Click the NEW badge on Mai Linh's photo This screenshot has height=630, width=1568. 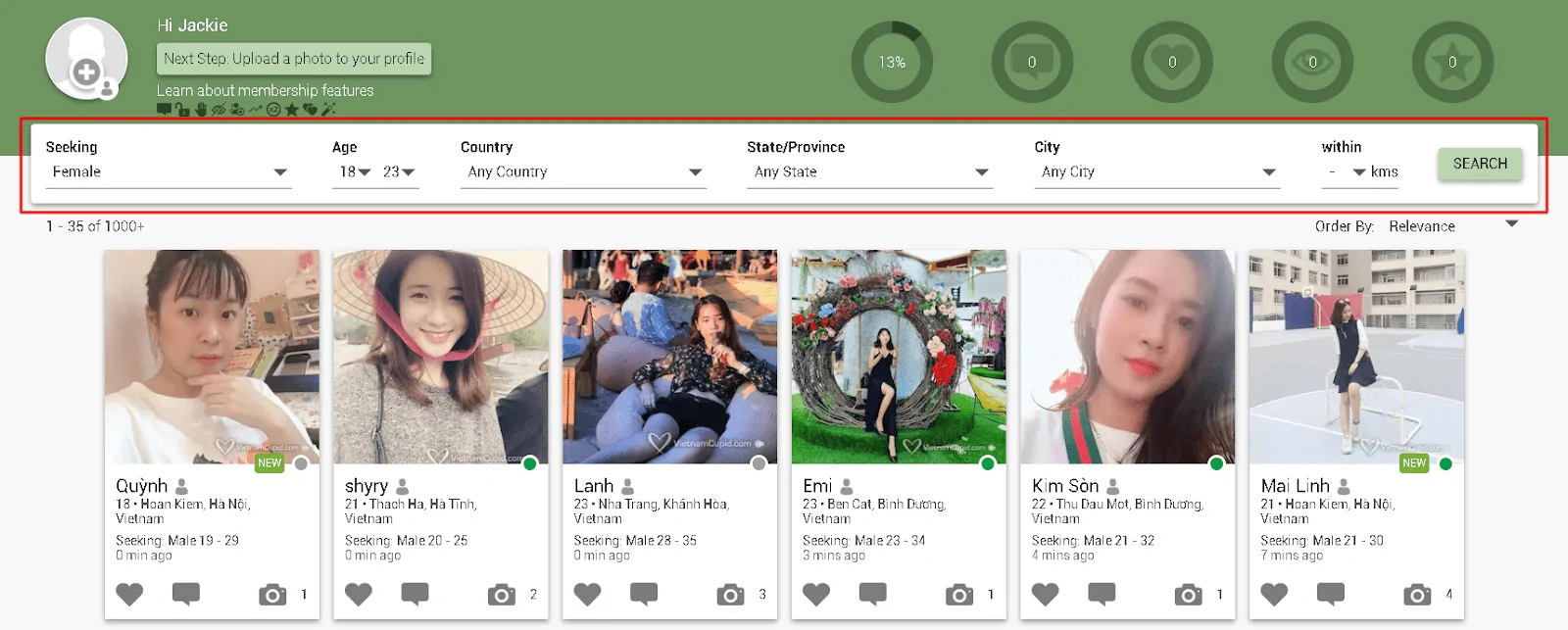pyautogui.click(x=1414, y=463)
